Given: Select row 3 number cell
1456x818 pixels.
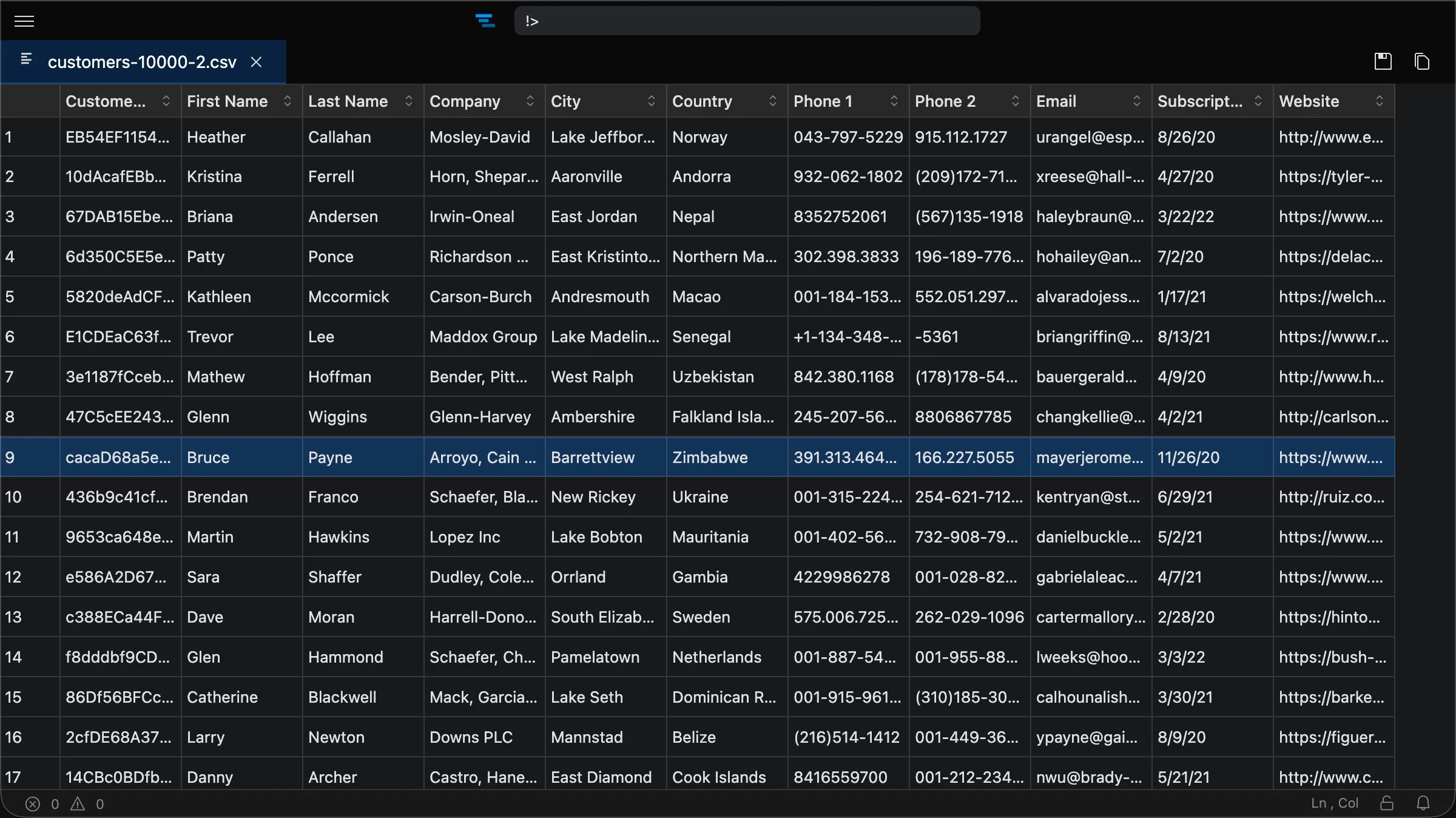Looking at the screenshot, I should [29, 217].
